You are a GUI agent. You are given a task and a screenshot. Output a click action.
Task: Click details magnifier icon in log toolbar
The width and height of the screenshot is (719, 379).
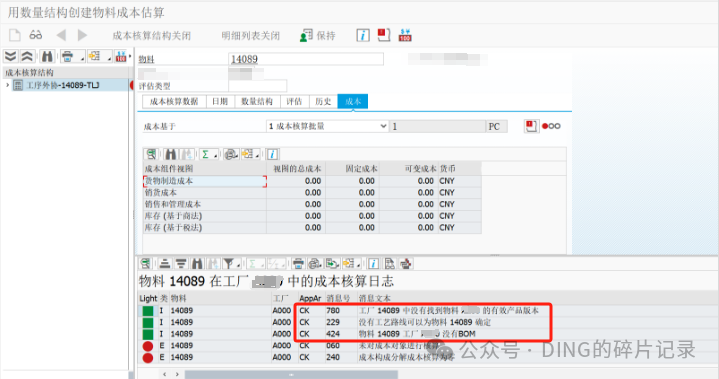pyautogui.click(x=145, y=264)
